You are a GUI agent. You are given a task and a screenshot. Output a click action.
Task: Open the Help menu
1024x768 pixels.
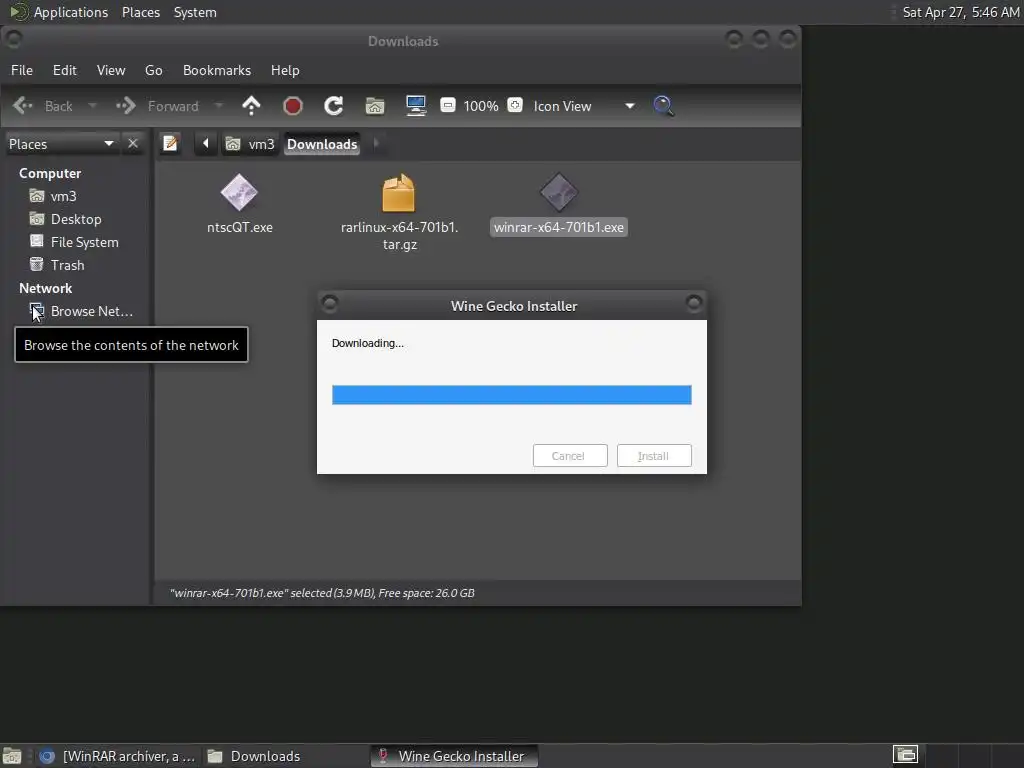coord(285,70)
